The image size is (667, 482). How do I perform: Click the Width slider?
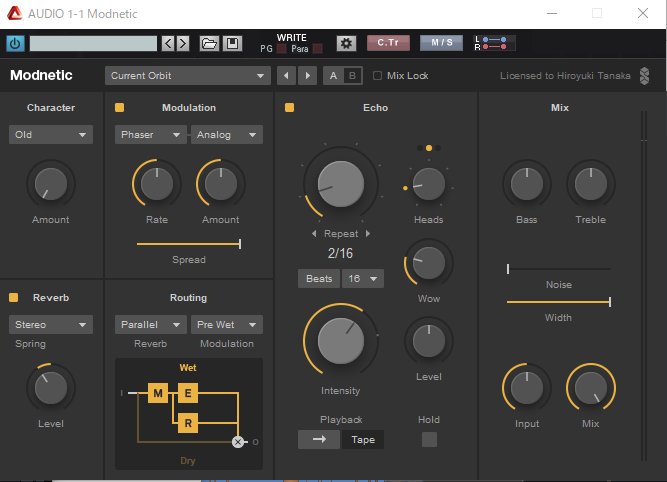[559, 302]
